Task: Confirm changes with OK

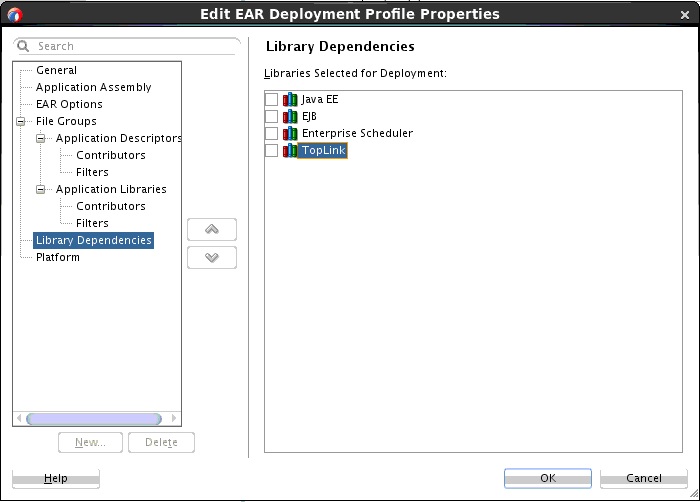Action: click(x=548, y=478)
